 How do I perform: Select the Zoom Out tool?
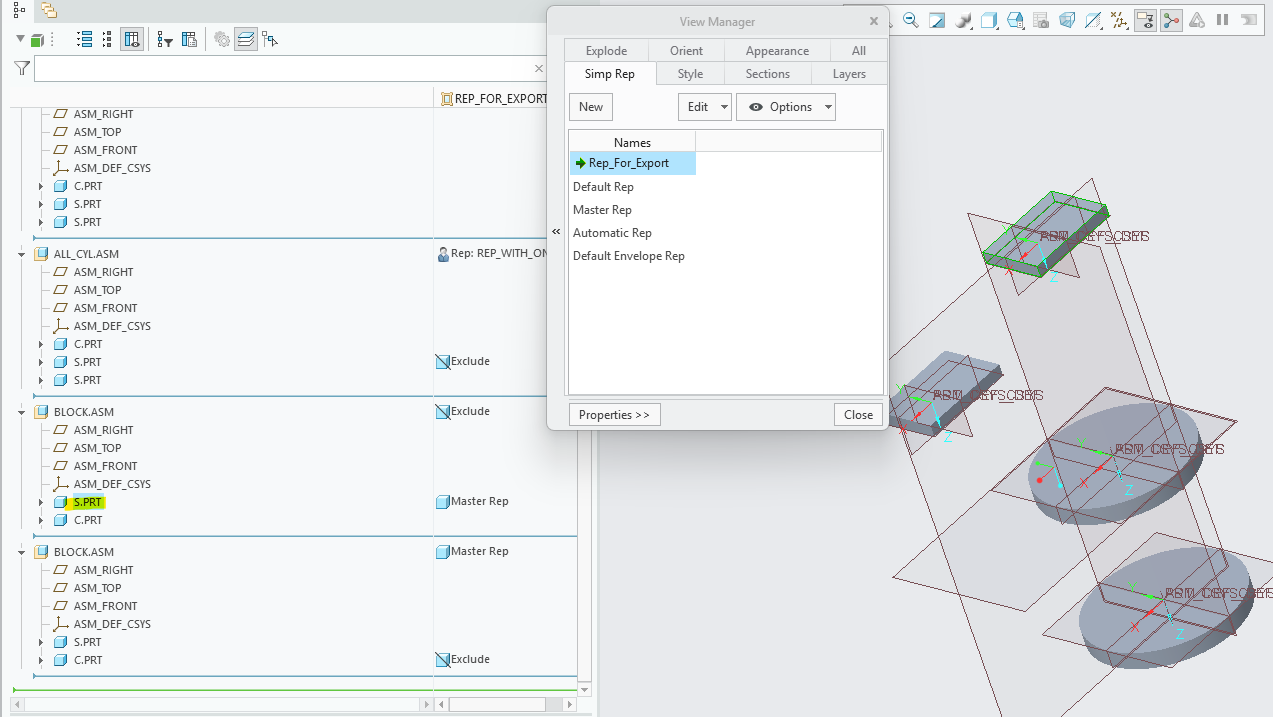(x=910, y=19)
